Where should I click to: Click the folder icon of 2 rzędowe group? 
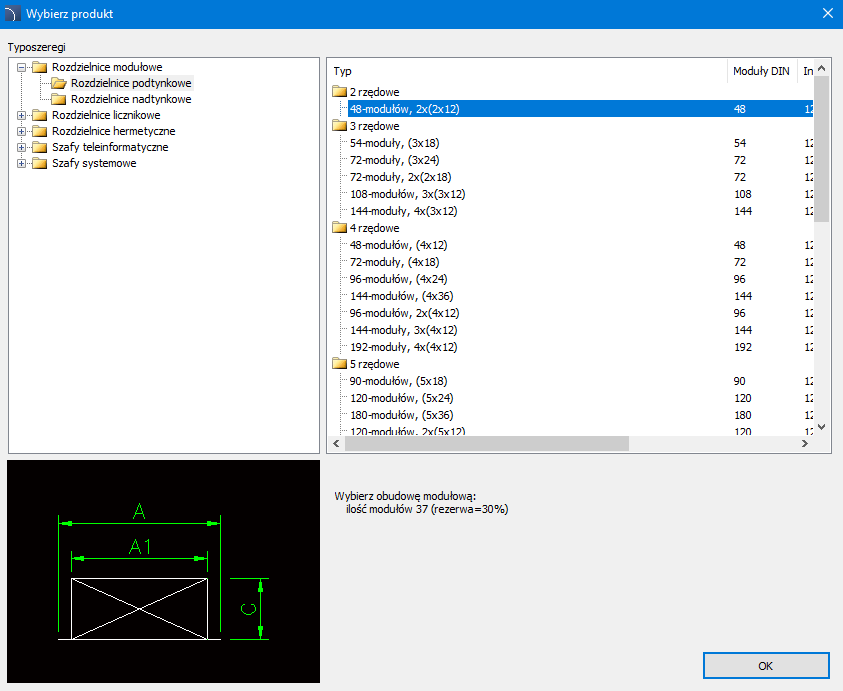(x=339, y=91)
